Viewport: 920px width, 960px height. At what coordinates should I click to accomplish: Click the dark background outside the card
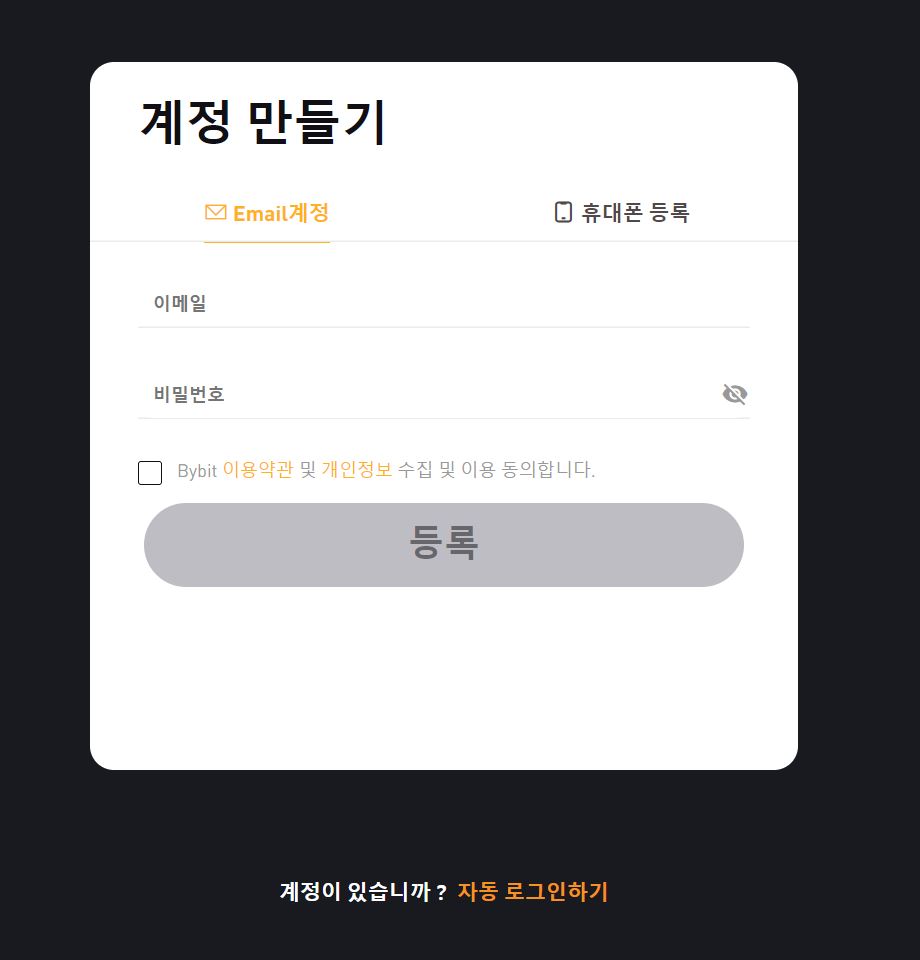(857, 429)
